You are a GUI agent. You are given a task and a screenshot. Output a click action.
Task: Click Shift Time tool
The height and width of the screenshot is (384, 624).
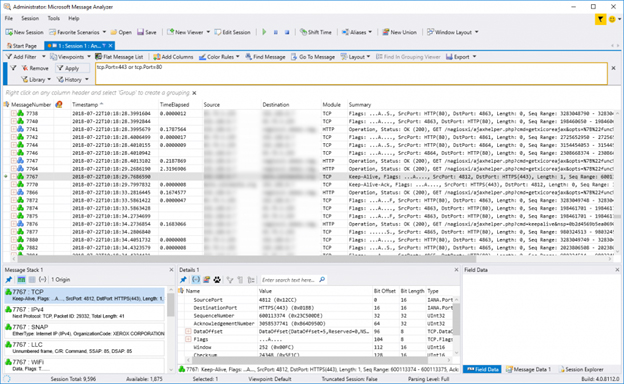coord(316,32)
